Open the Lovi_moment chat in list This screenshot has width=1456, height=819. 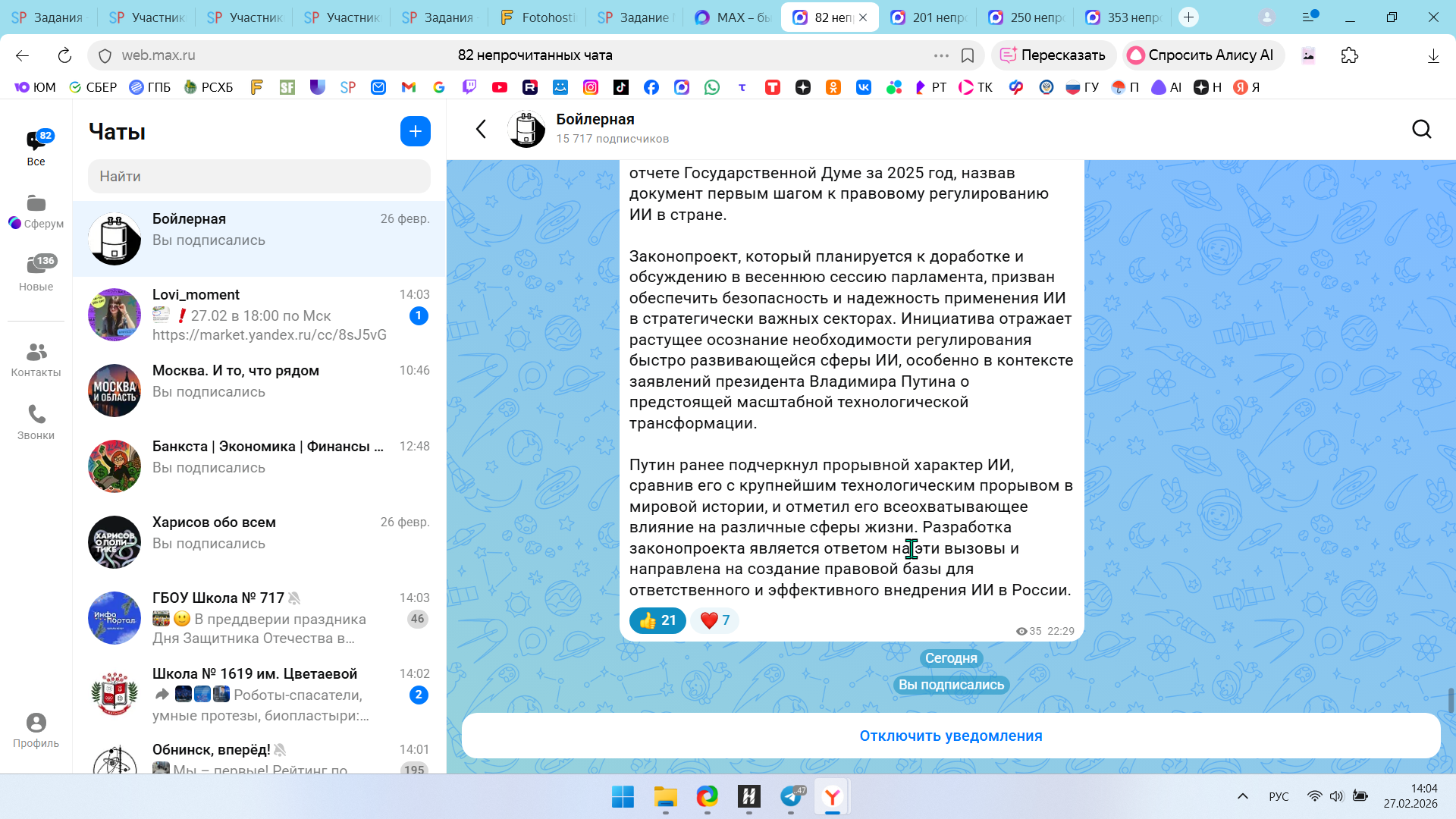(259, 315)
